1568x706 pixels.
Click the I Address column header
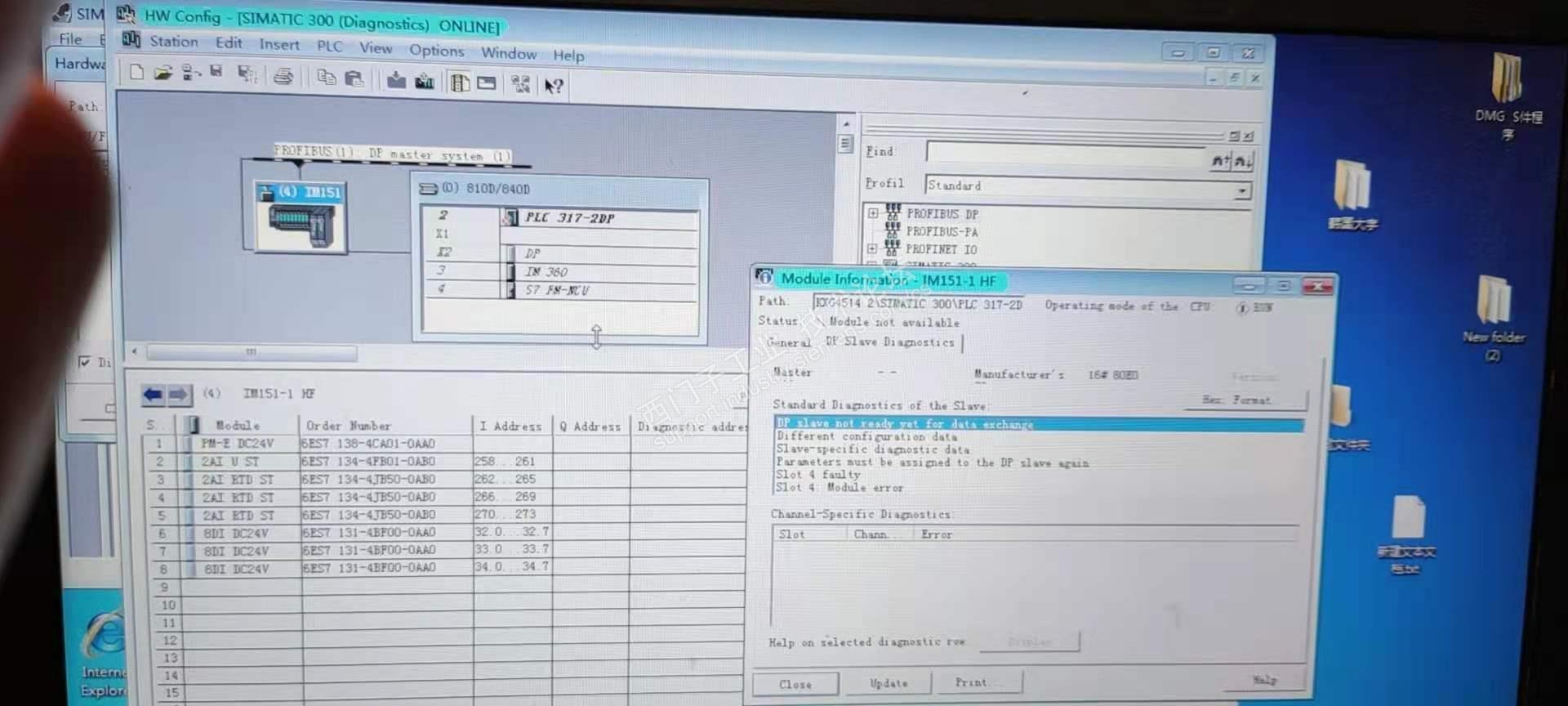(511, 426)
